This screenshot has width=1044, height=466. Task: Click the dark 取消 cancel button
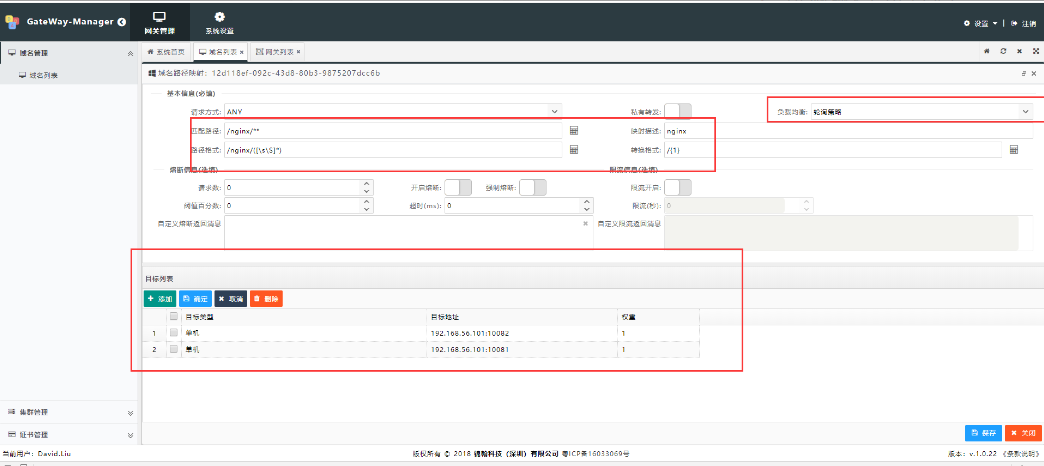point(230,299)
